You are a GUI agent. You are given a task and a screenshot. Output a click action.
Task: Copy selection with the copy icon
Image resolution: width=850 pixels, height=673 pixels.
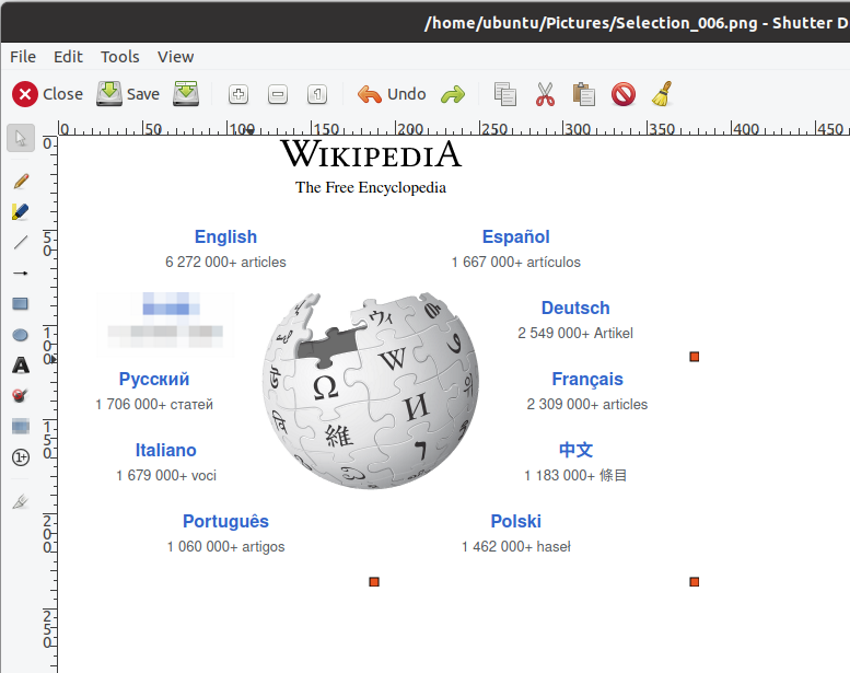[x=505, y=94]
